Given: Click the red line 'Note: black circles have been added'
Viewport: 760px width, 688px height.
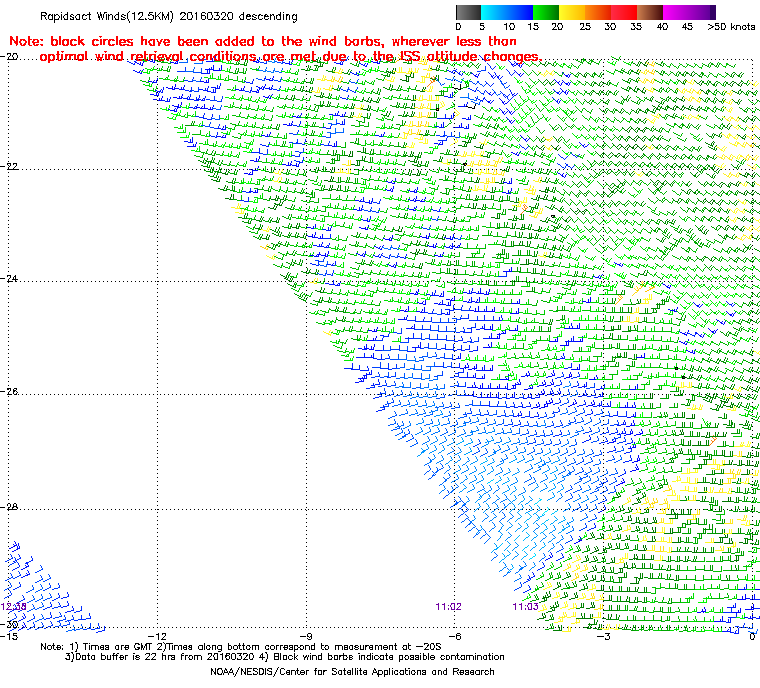Looking at the screenshot, I should coord(263,41).
